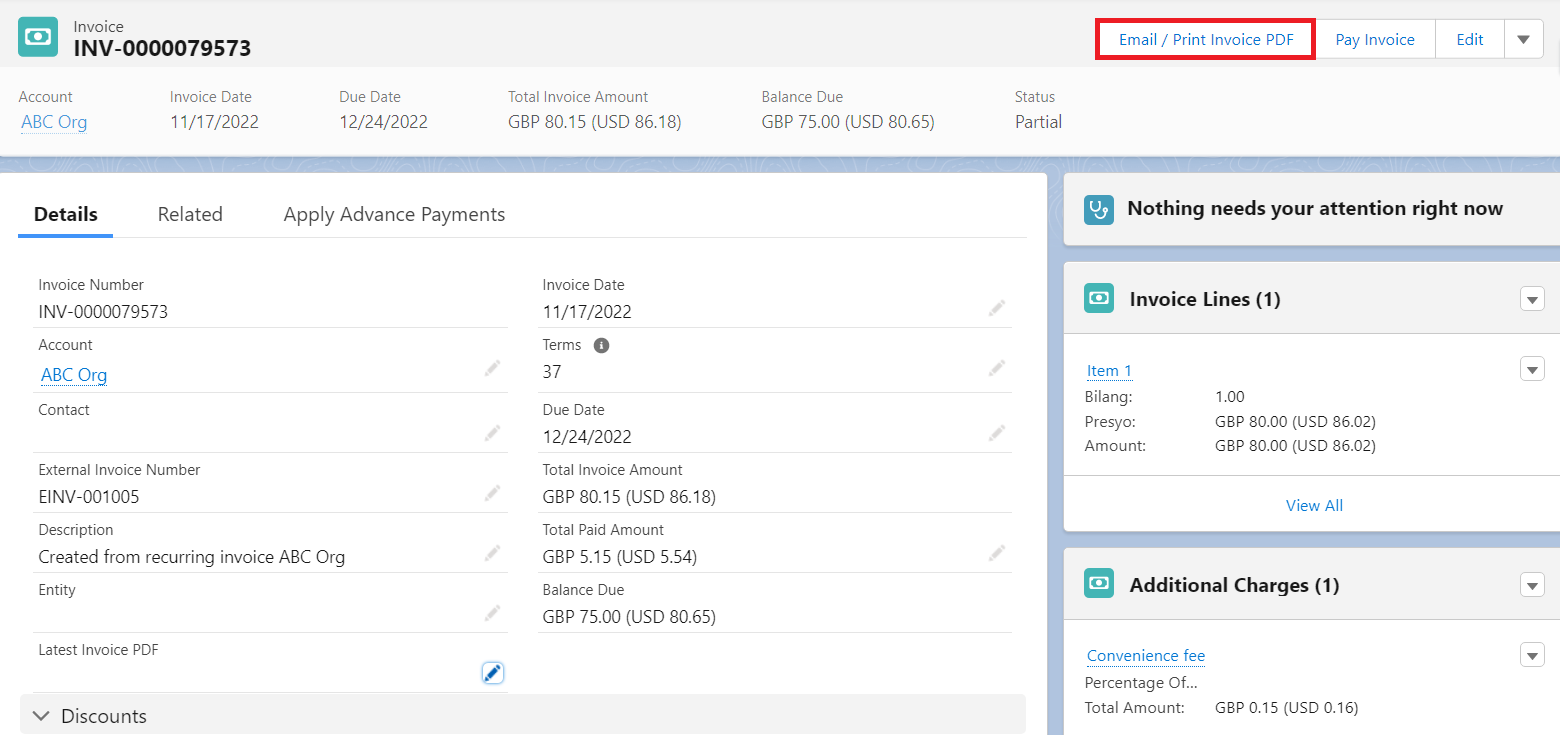This screenshot has width=1560, height=735.
Task: Edit the Account field pencil icon
Action: (492, 369)
